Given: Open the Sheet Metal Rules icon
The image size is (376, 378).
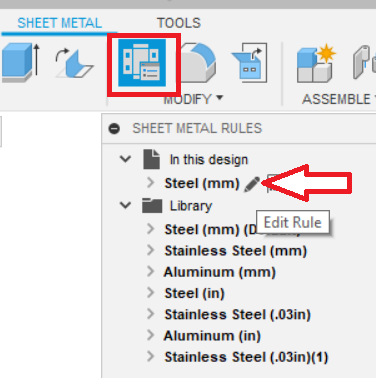Looking at the screenshot, I should (142, 63).
